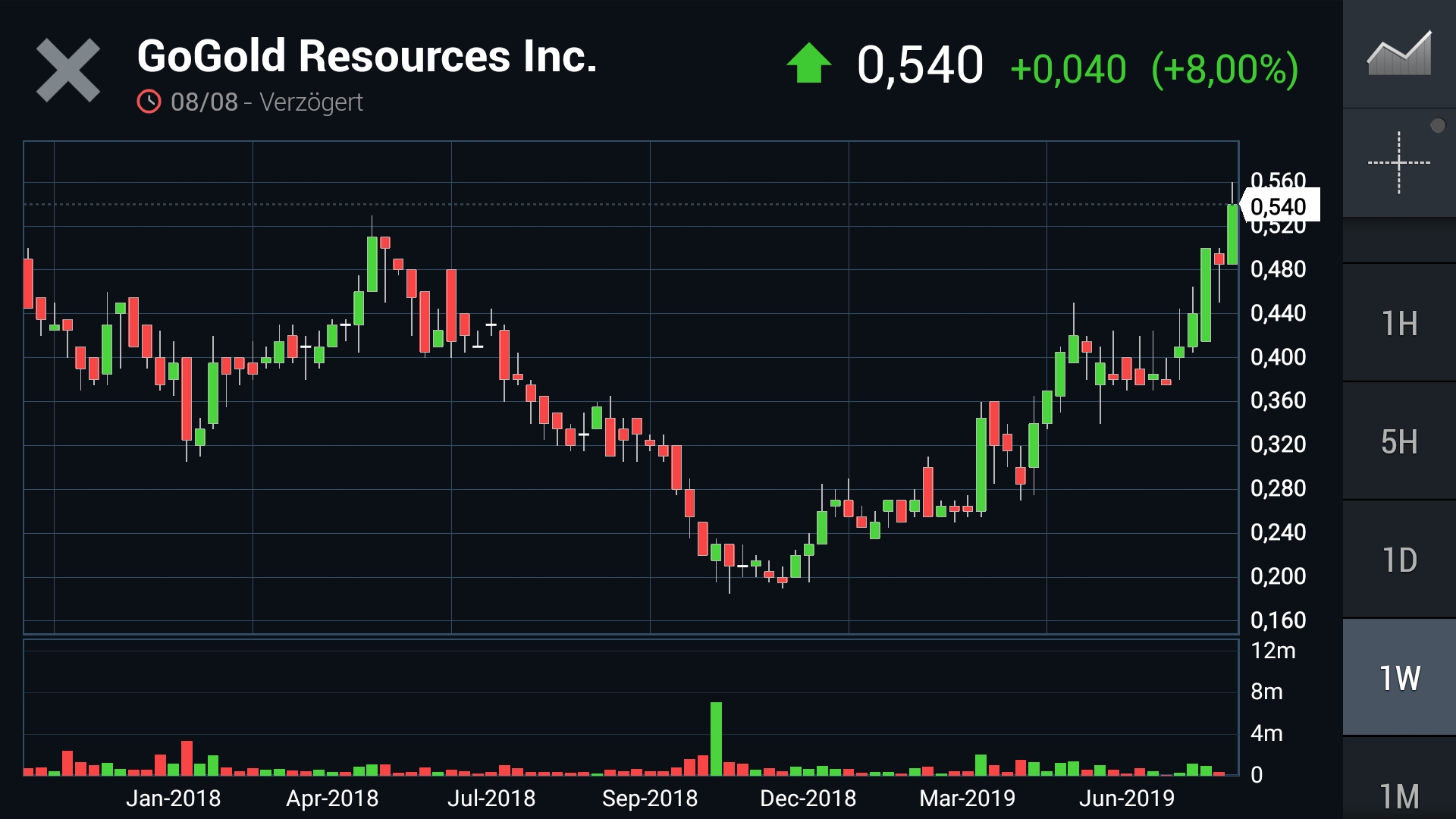
Task: Tap the (+8,00%) percent change
Action: click(x=1225, y=69)
